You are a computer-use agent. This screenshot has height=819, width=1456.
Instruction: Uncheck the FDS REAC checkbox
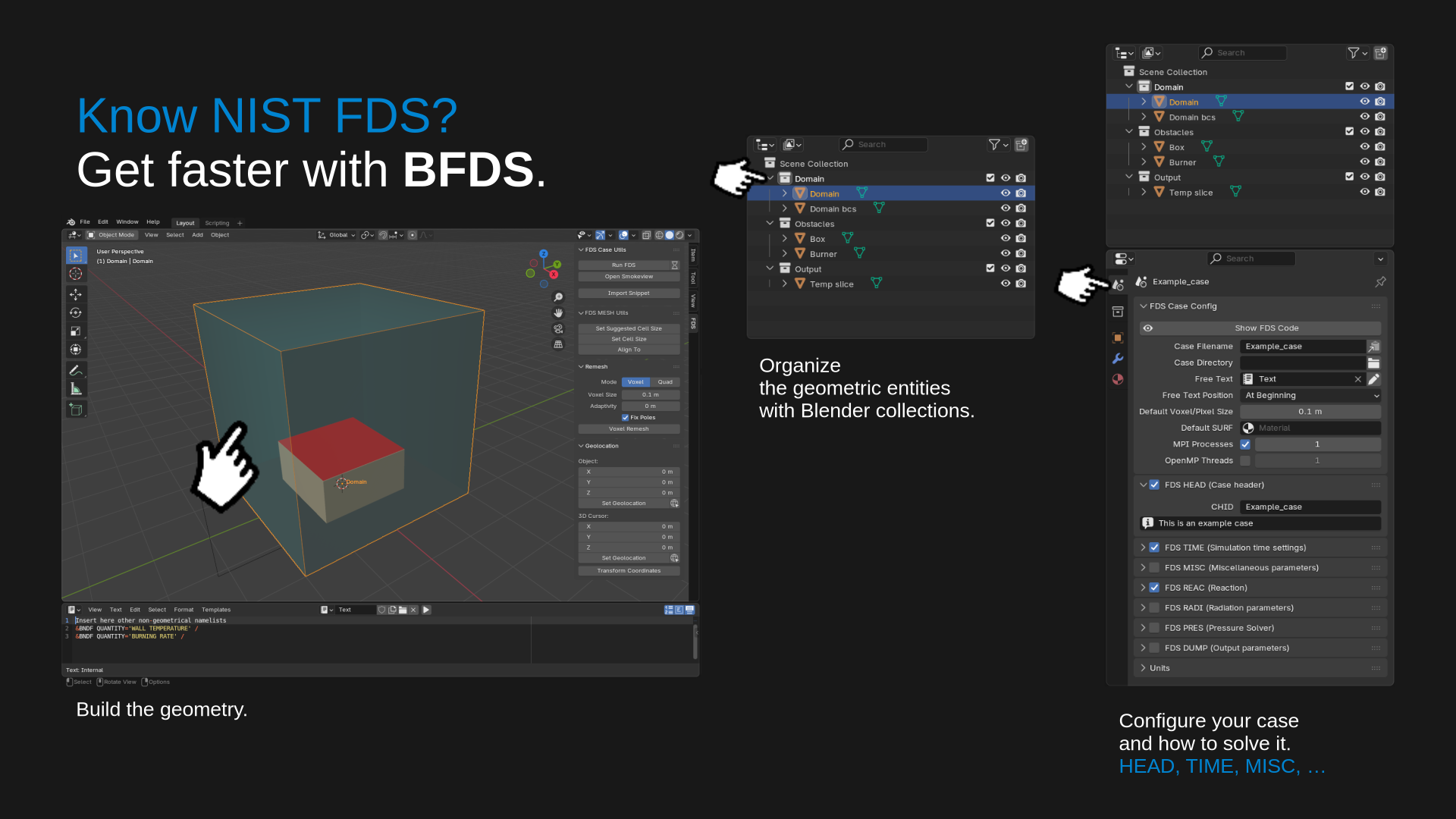(x=1154, y=588)
